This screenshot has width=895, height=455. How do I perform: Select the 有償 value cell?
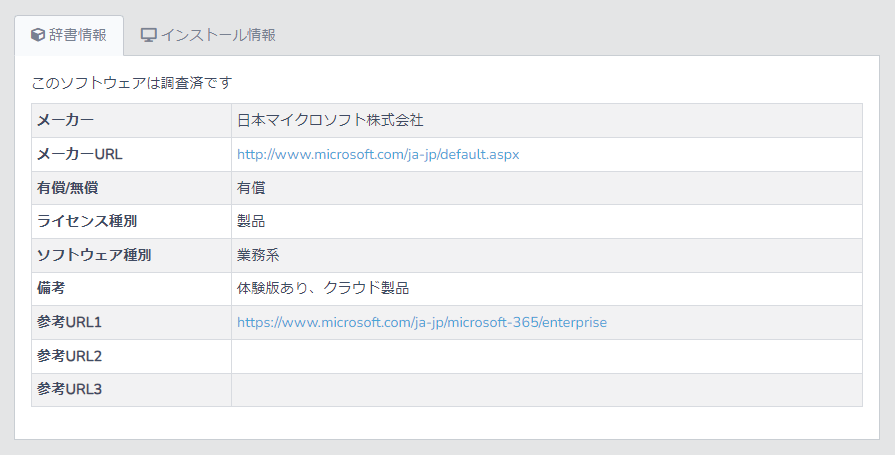tap(547, 188)
